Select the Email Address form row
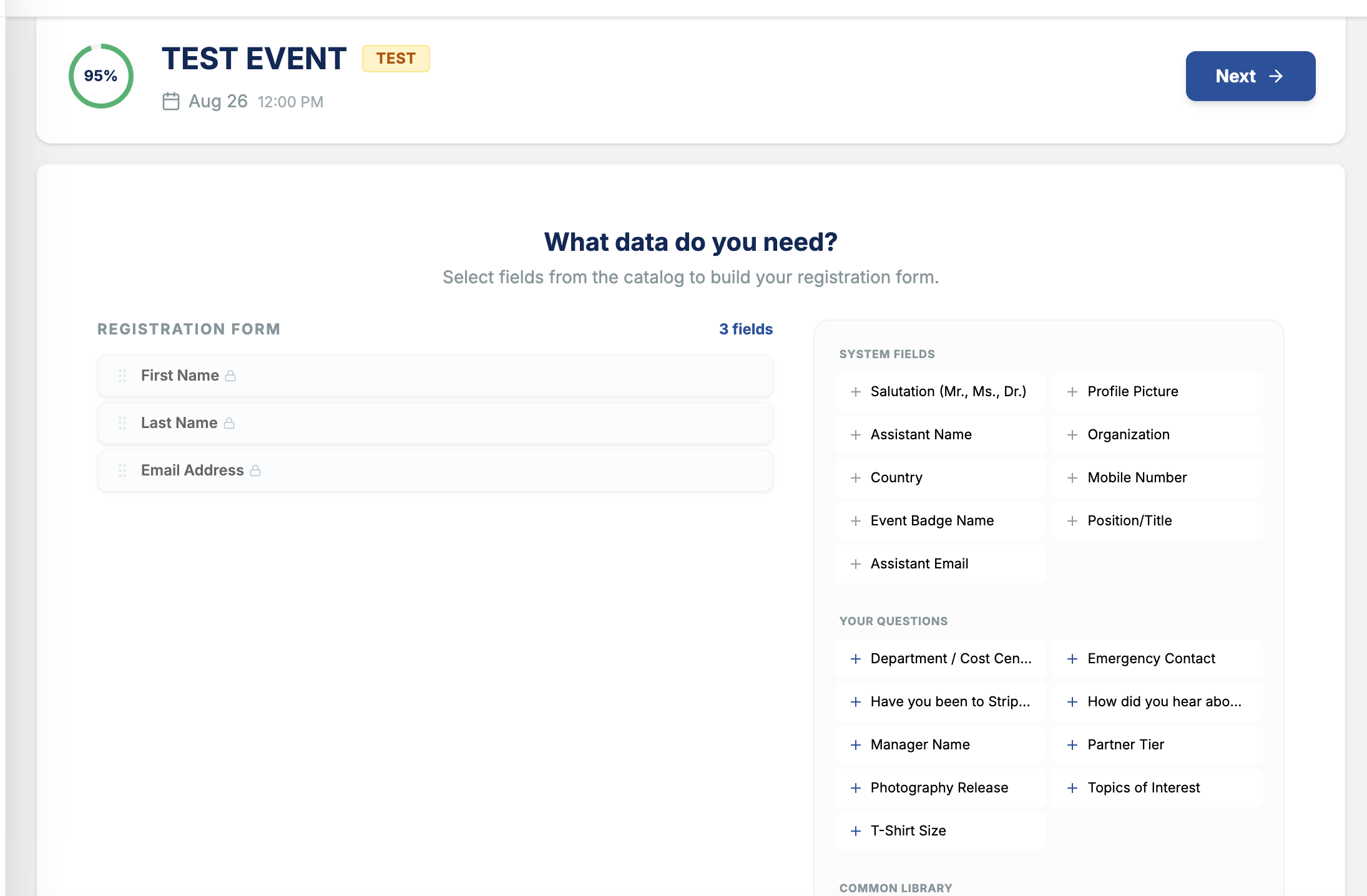Image resolution: width=1367 pixels, height=896 pixels. (x=435, y=470)
